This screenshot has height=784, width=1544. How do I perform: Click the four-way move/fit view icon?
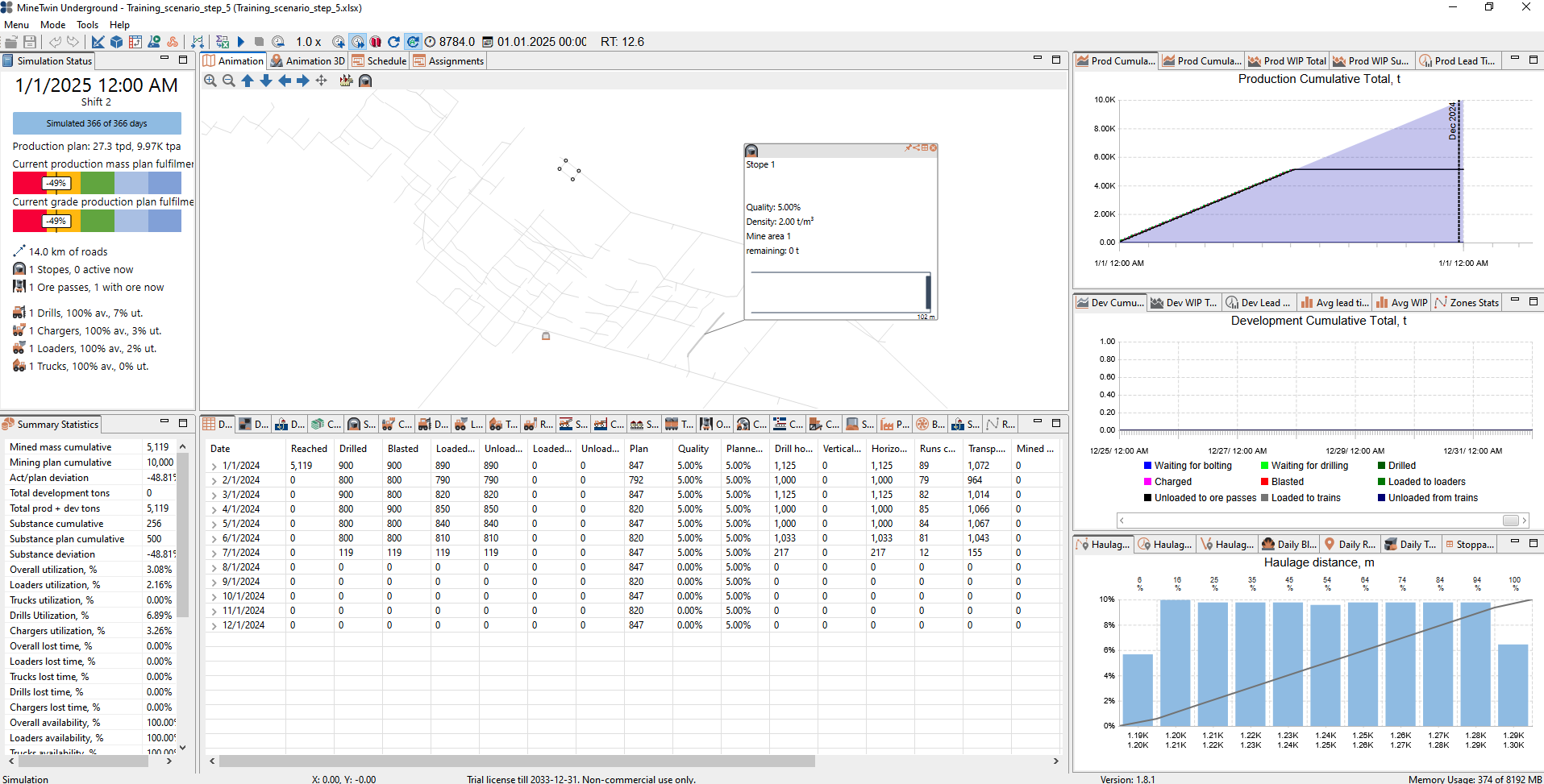coord(322,81)
